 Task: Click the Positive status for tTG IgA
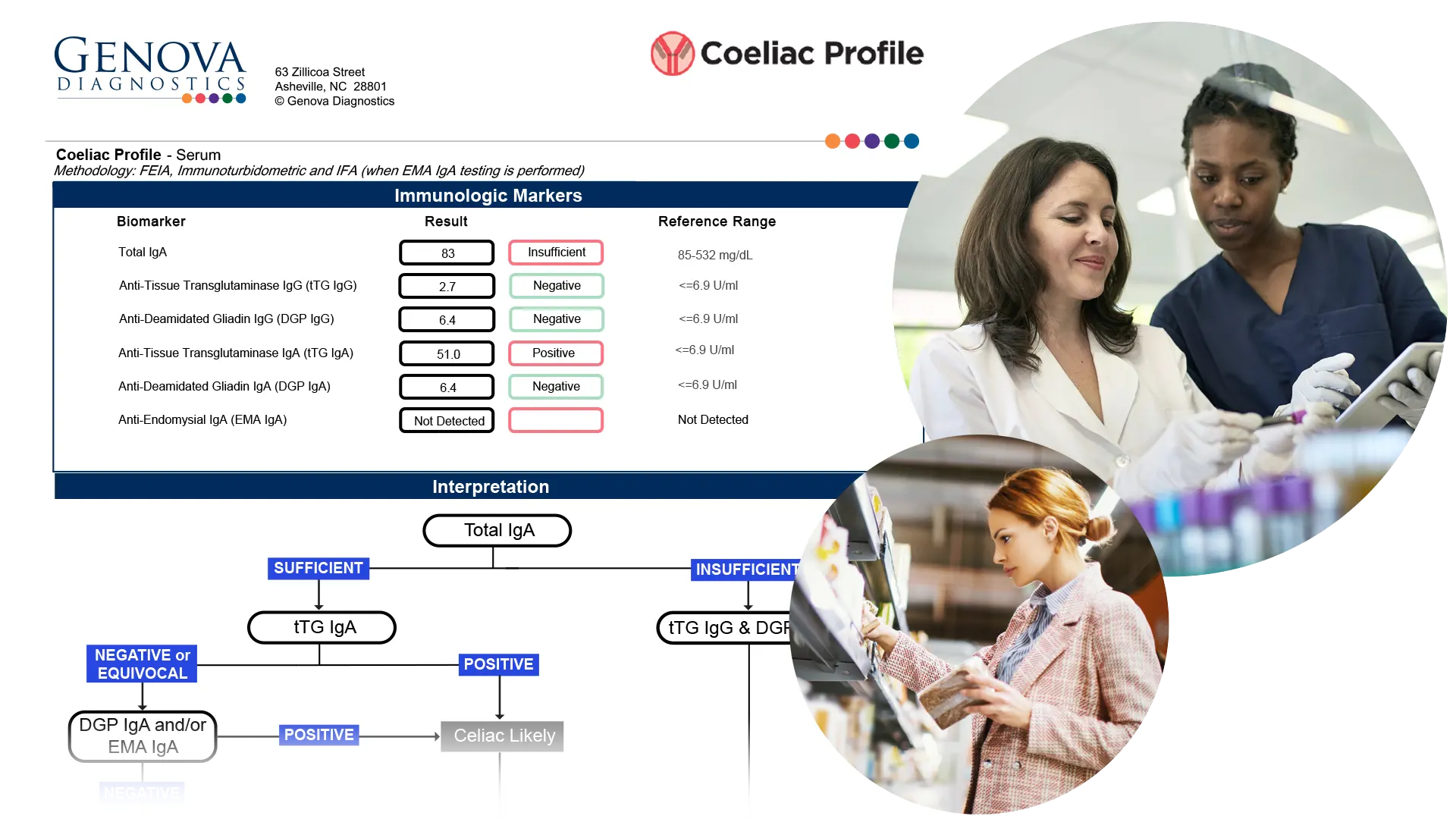(x=556, y=353)
